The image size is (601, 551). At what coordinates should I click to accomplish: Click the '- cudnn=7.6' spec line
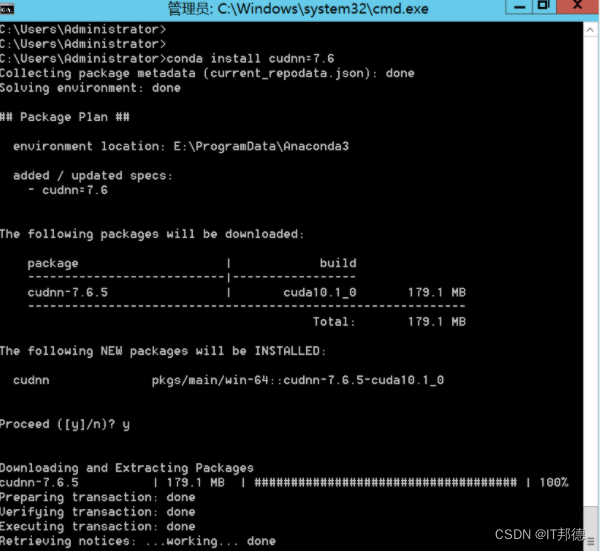pyautogui.click(x=68, y=190)
